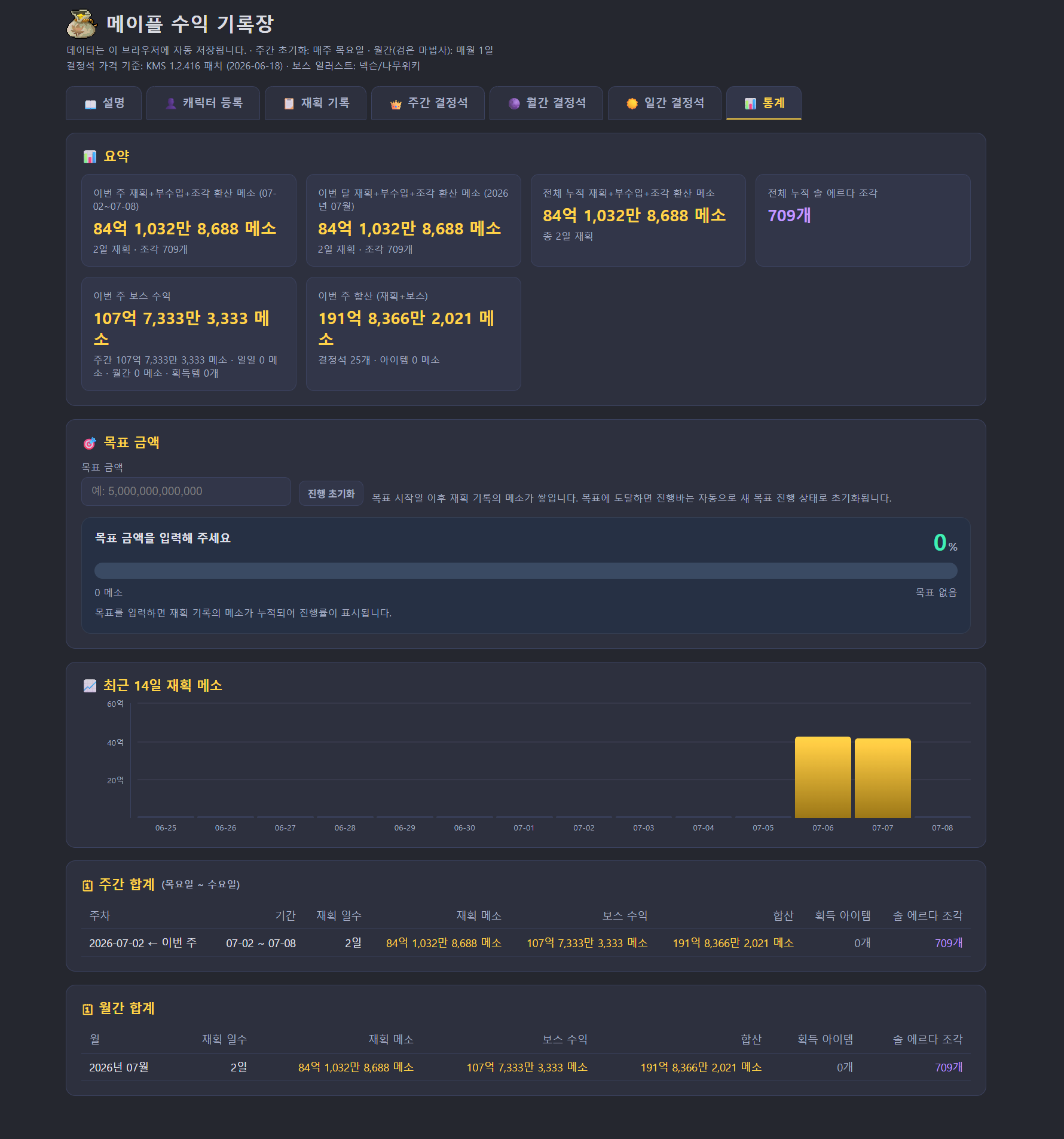This screenshot has height=1139, width=1064.
Task: Click the 07-02 ~ 07-08 period cell
Action: pos(261,943)
